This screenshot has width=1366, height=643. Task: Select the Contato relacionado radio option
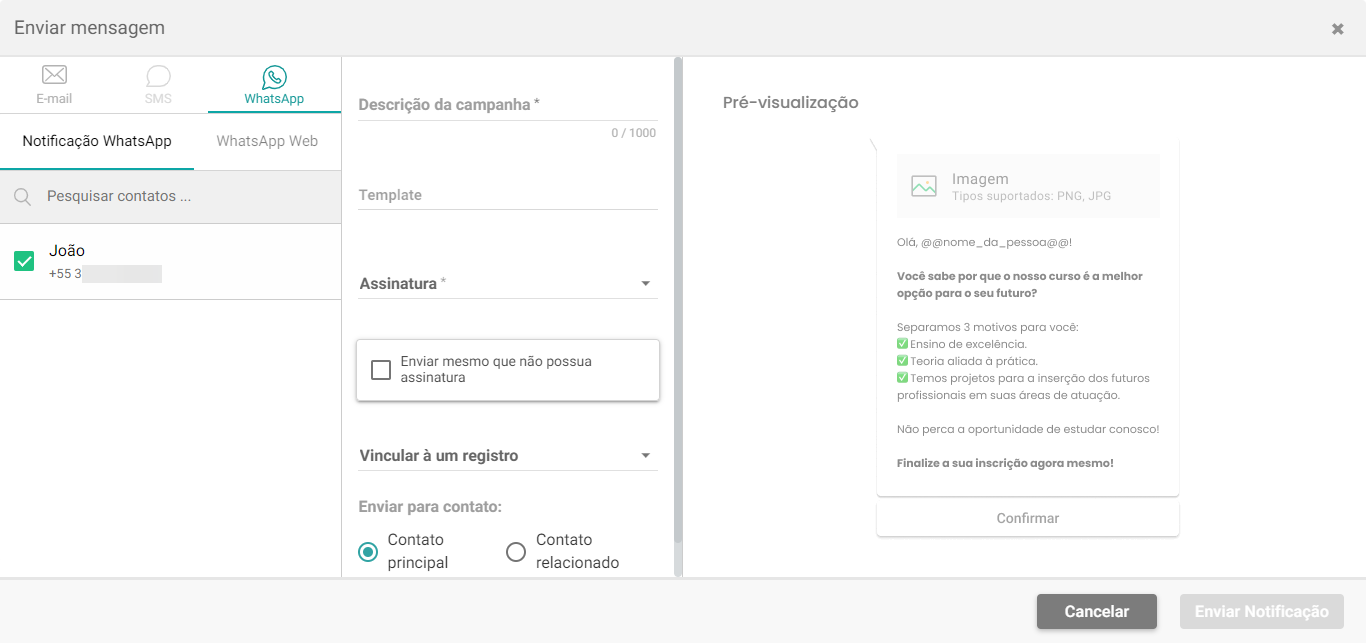click(516, 552)
